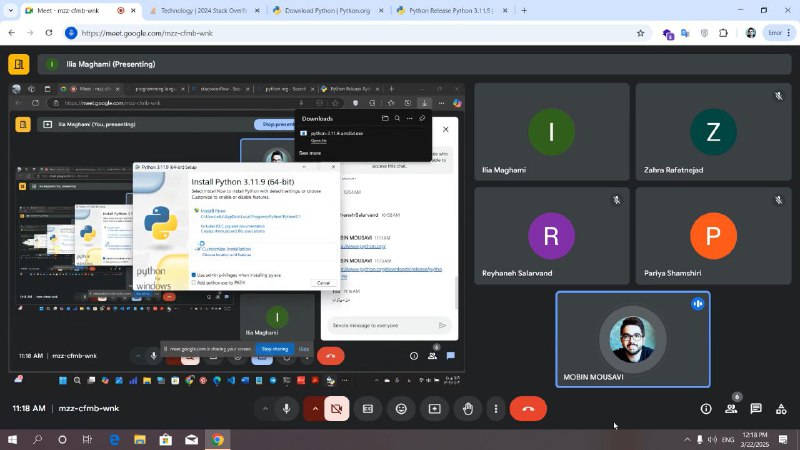Show the people list with 6 participants

[x=732, y=409]
